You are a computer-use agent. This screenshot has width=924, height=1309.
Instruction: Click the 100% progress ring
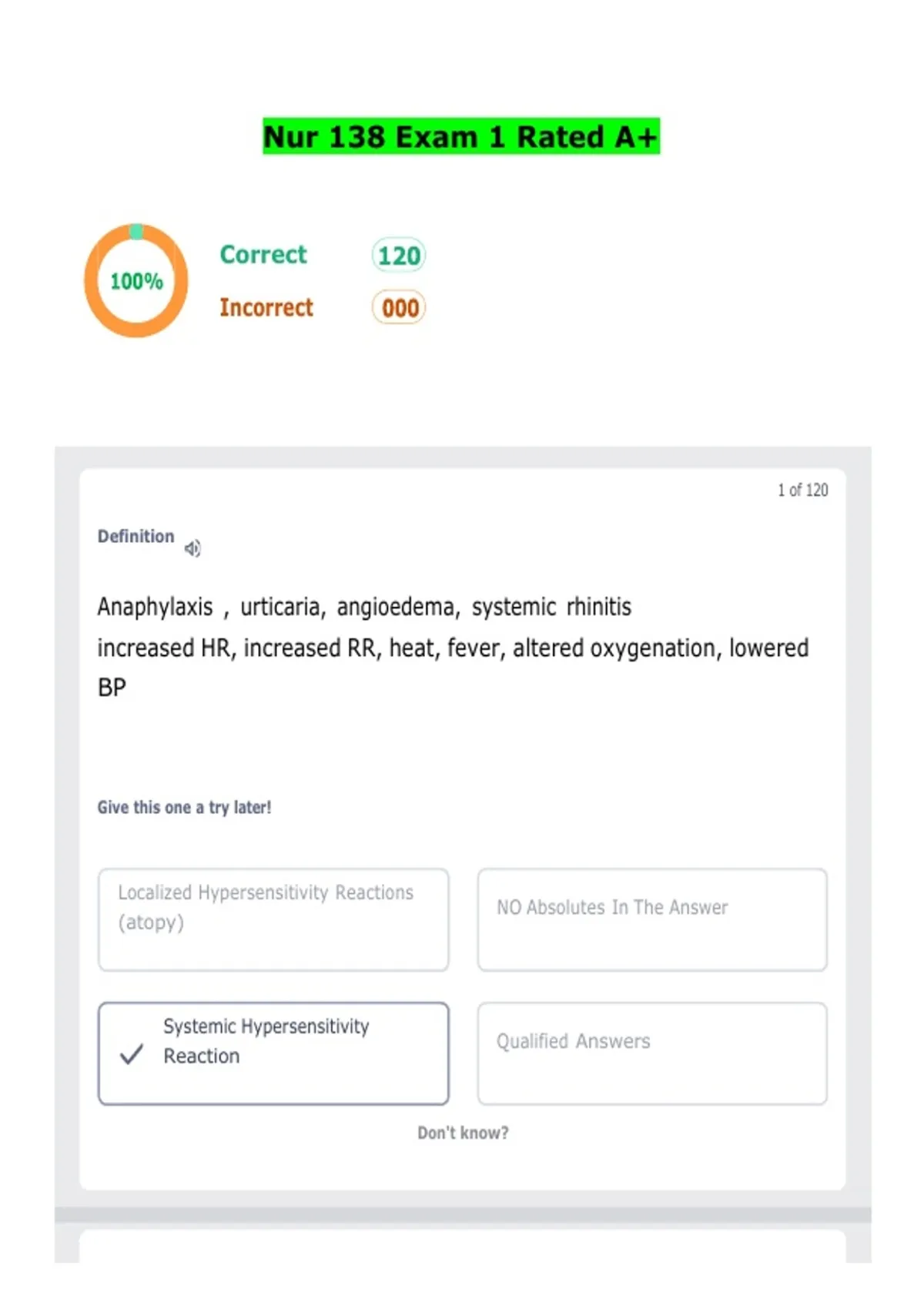click(136, 280)
